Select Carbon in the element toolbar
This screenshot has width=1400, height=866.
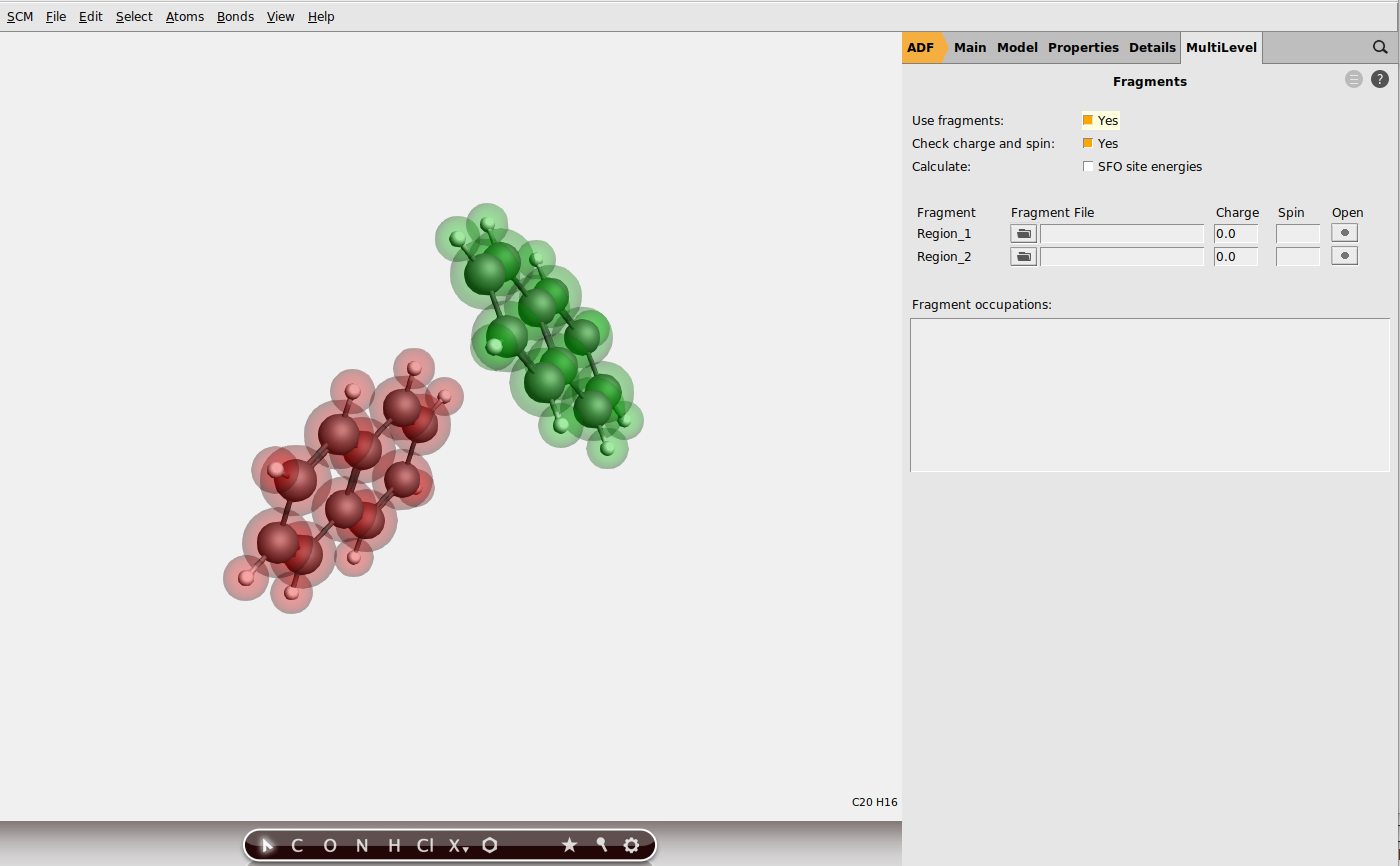point(296,845)
